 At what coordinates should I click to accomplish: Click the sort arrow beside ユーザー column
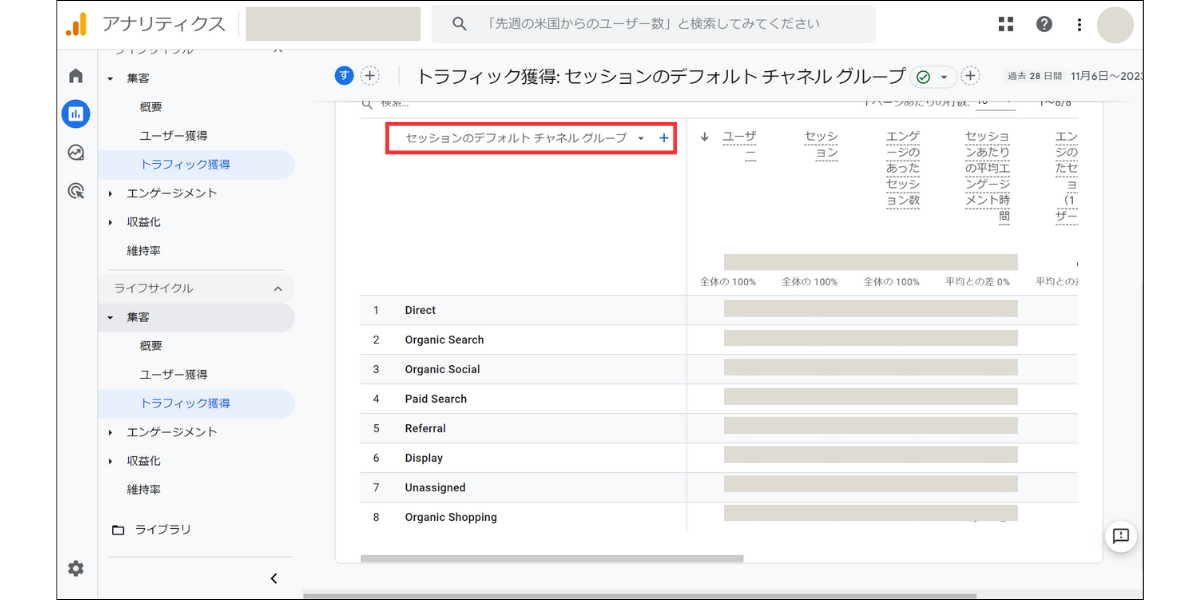click(x=705, y=138)
